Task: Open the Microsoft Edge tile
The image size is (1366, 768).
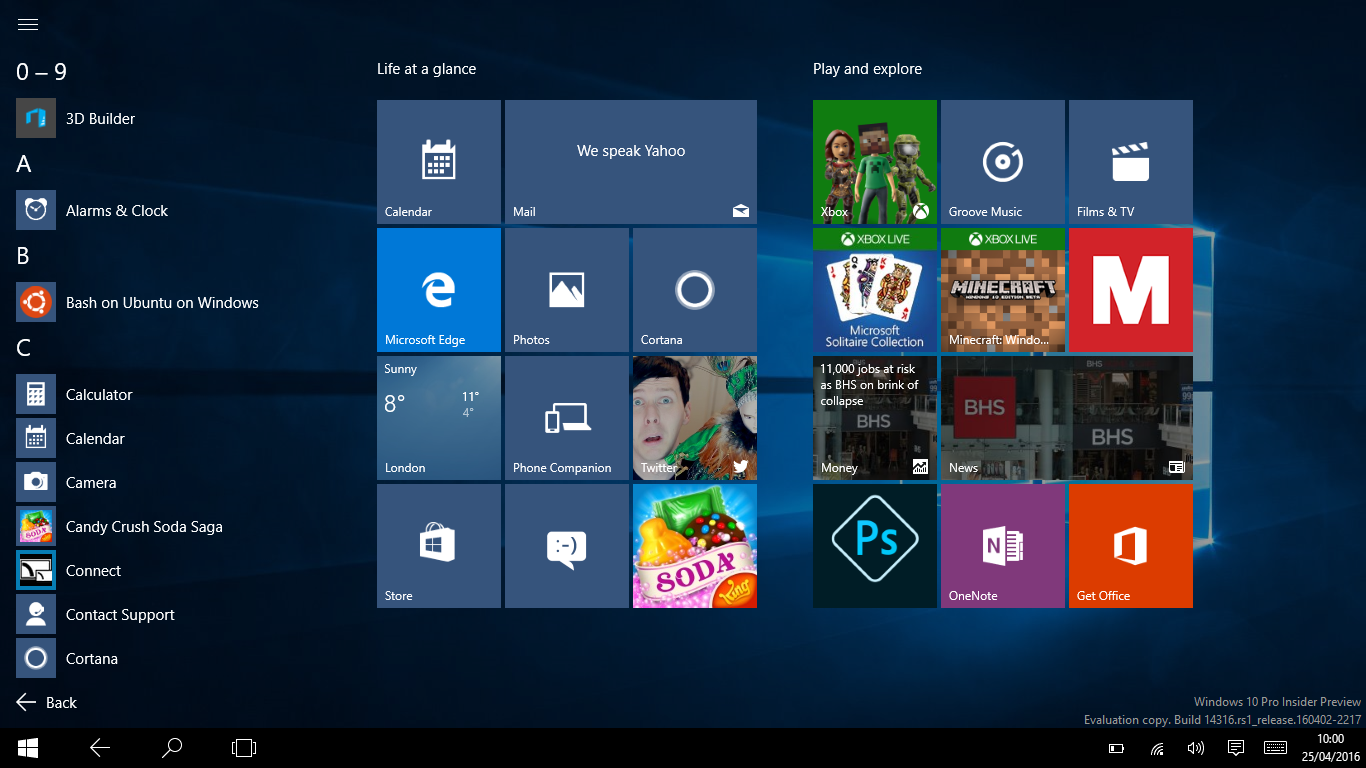Action: click(438, 290)
